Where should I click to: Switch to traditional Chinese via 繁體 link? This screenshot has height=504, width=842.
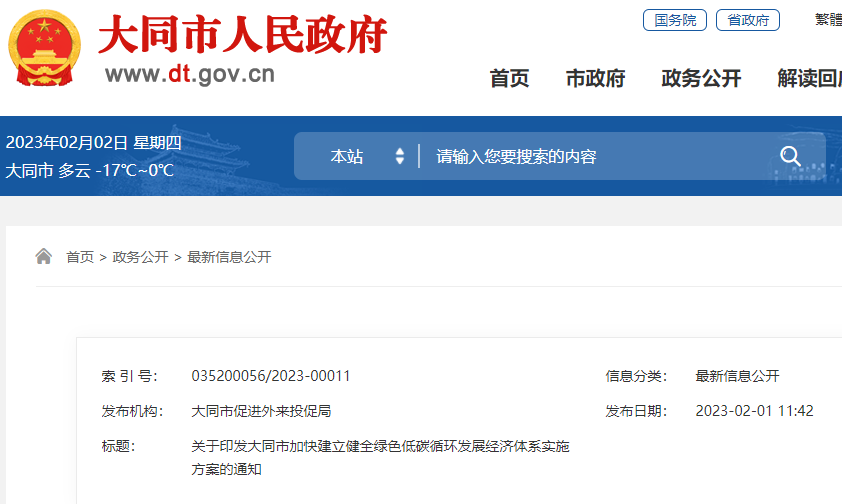point(828,20)
